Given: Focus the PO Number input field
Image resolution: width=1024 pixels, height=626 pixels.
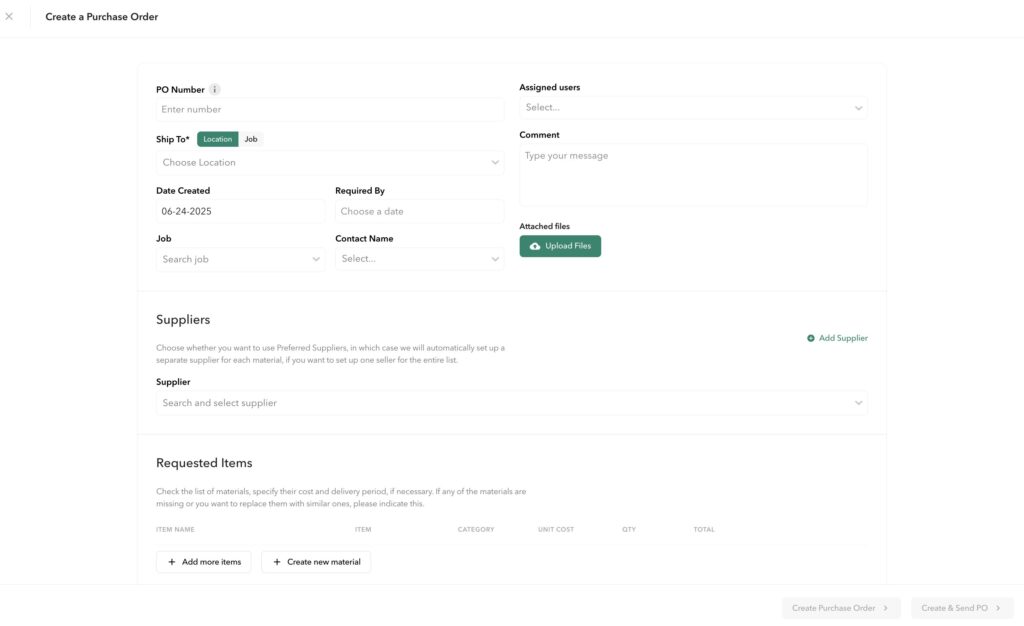Looking at the screenshot, I should (x=330, y=110).
